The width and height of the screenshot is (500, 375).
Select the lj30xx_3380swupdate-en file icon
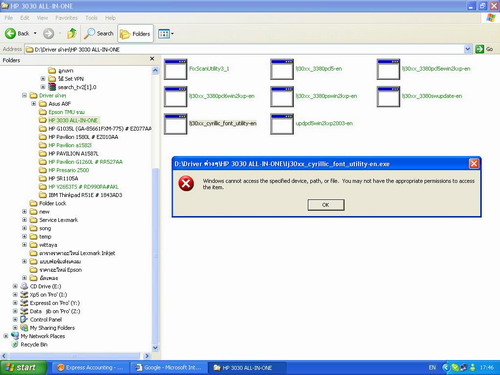[x=388, y=97]
